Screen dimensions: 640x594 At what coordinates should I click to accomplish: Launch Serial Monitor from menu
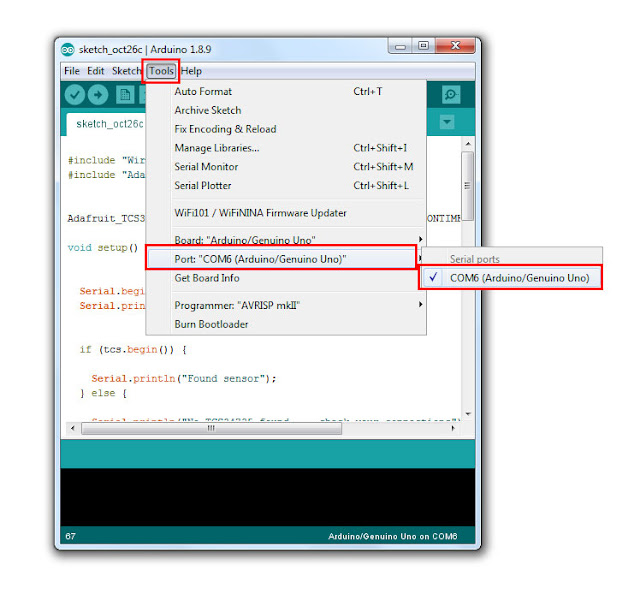pyautogui.click(x=286, y=167)
